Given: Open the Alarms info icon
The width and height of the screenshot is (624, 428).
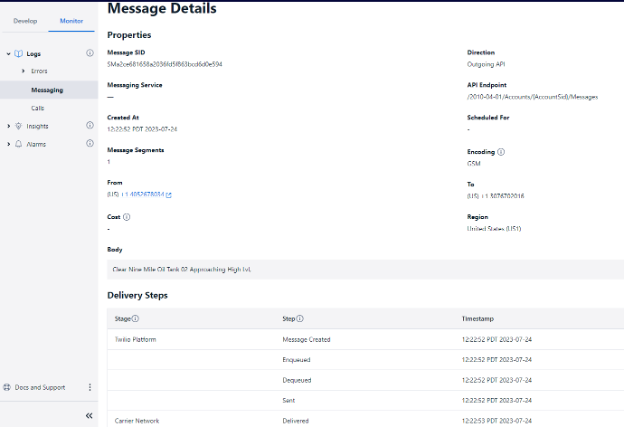Looking at the screenshot, I should pyautogui.click(x=90, y=143).
